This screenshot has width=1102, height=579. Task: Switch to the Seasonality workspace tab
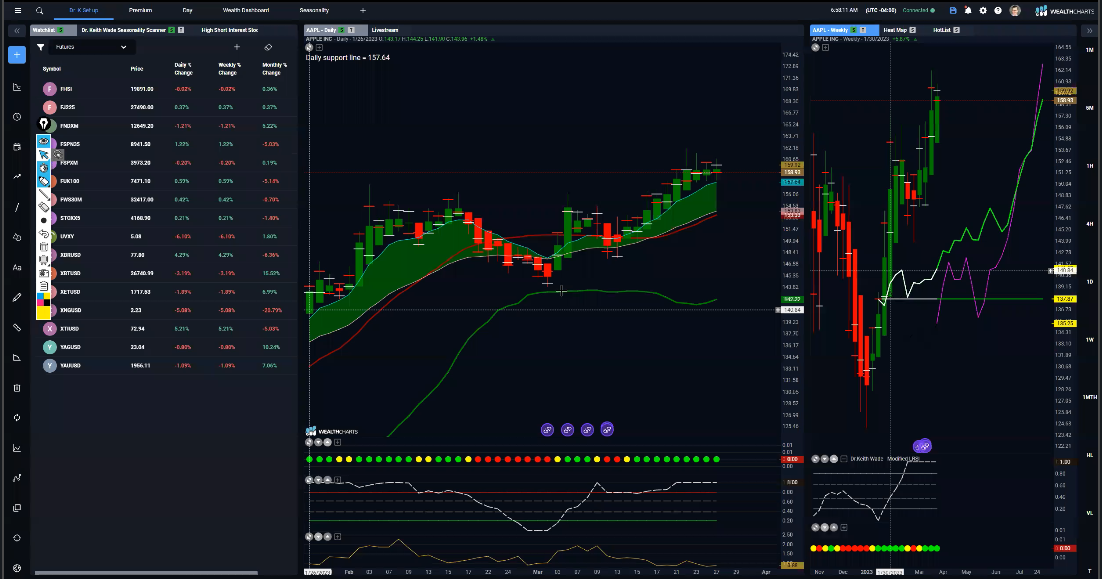tap(314, 11)
